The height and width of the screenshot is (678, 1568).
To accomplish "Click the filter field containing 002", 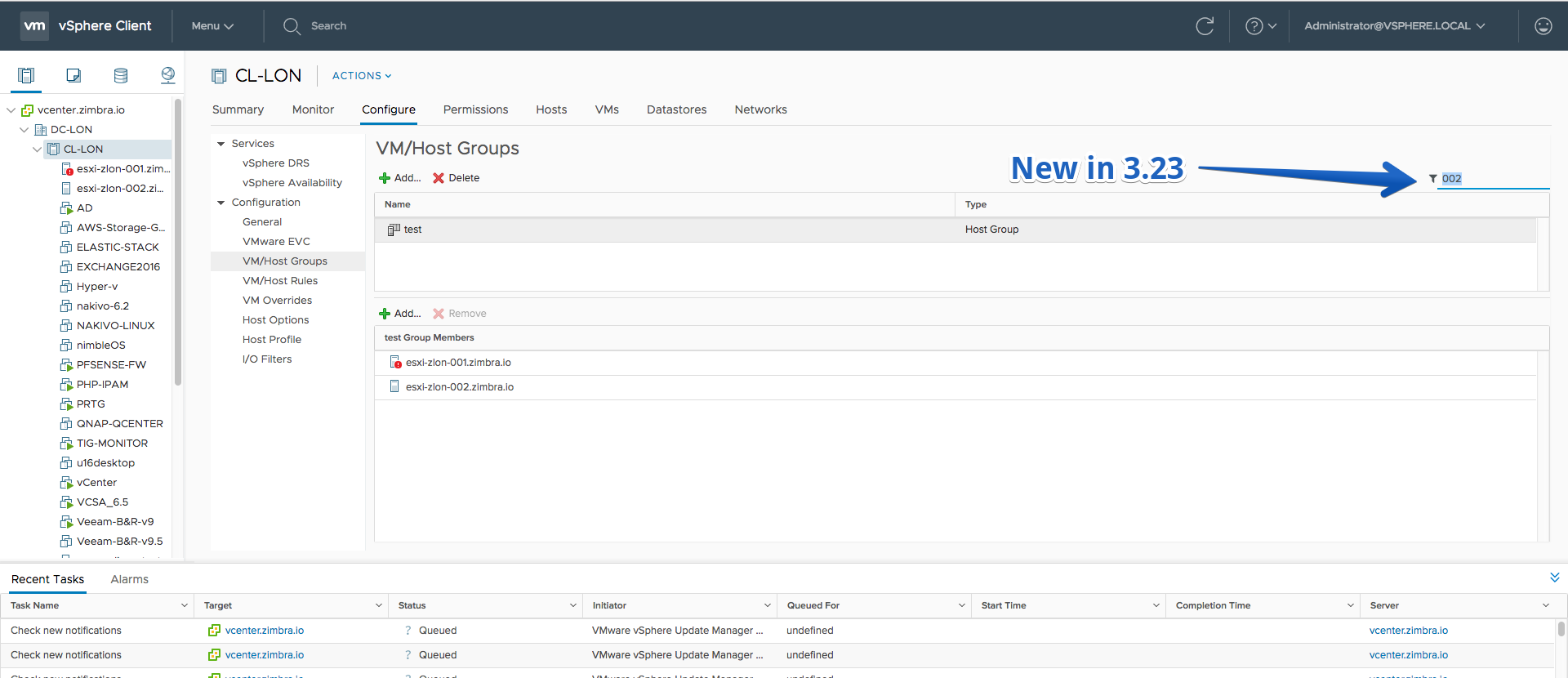I will [x=1494, y=179].
